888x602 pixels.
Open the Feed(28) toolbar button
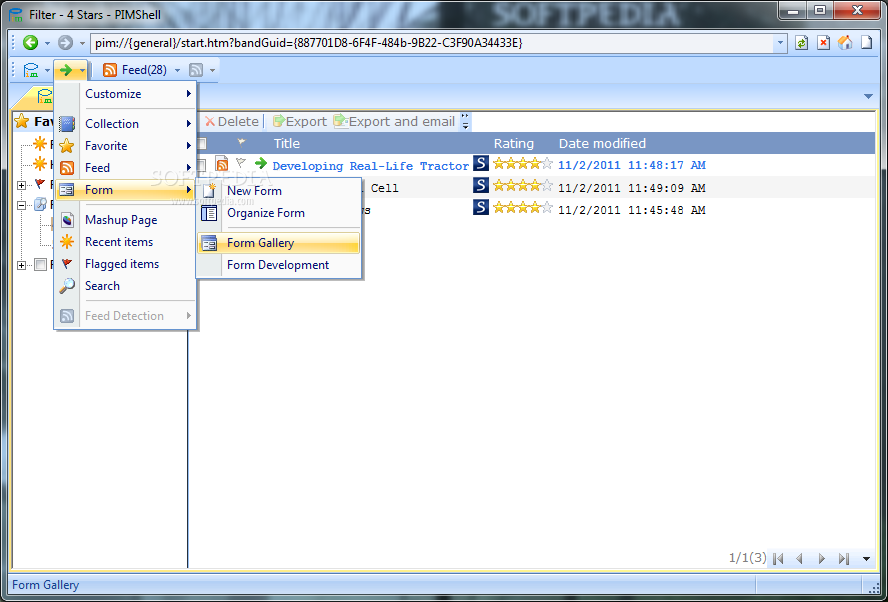click(135, 70)
